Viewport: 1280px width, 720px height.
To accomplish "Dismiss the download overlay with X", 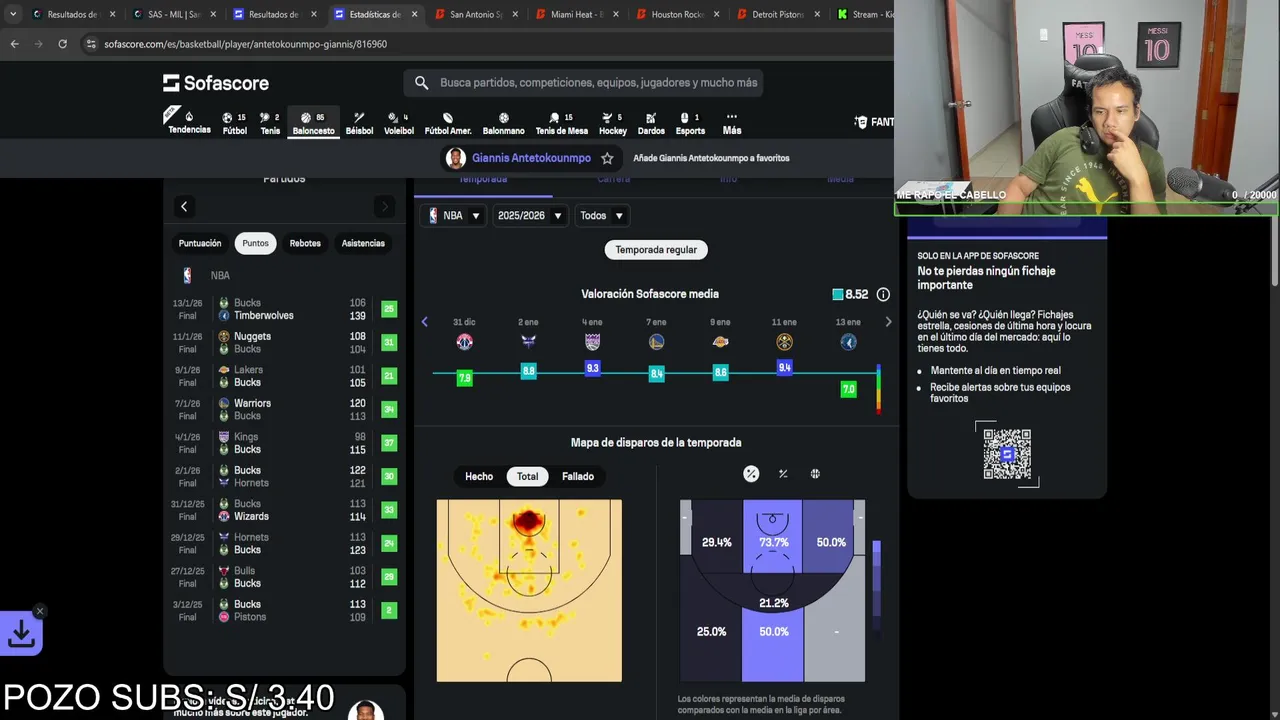I will 40,611.
